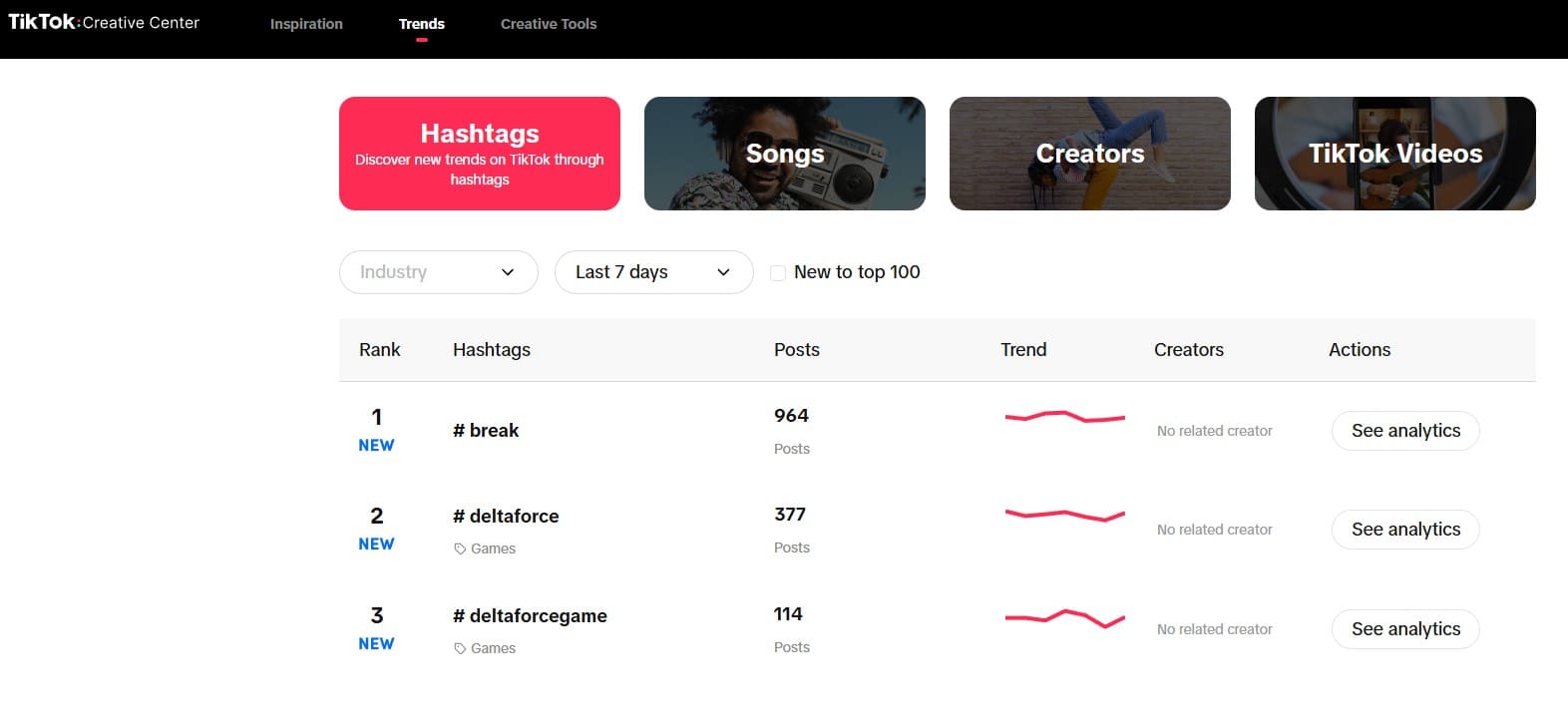Click the NEW badge under rank 1
Viewport: 1568px width, 727px height.
pyautogui.click(x=376, y=446)
